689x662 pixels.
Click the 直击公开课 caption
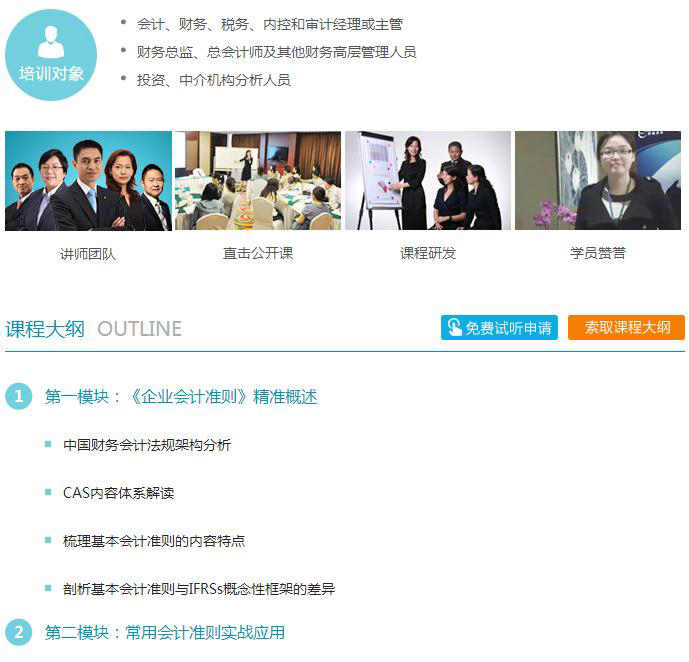[258, 253]
